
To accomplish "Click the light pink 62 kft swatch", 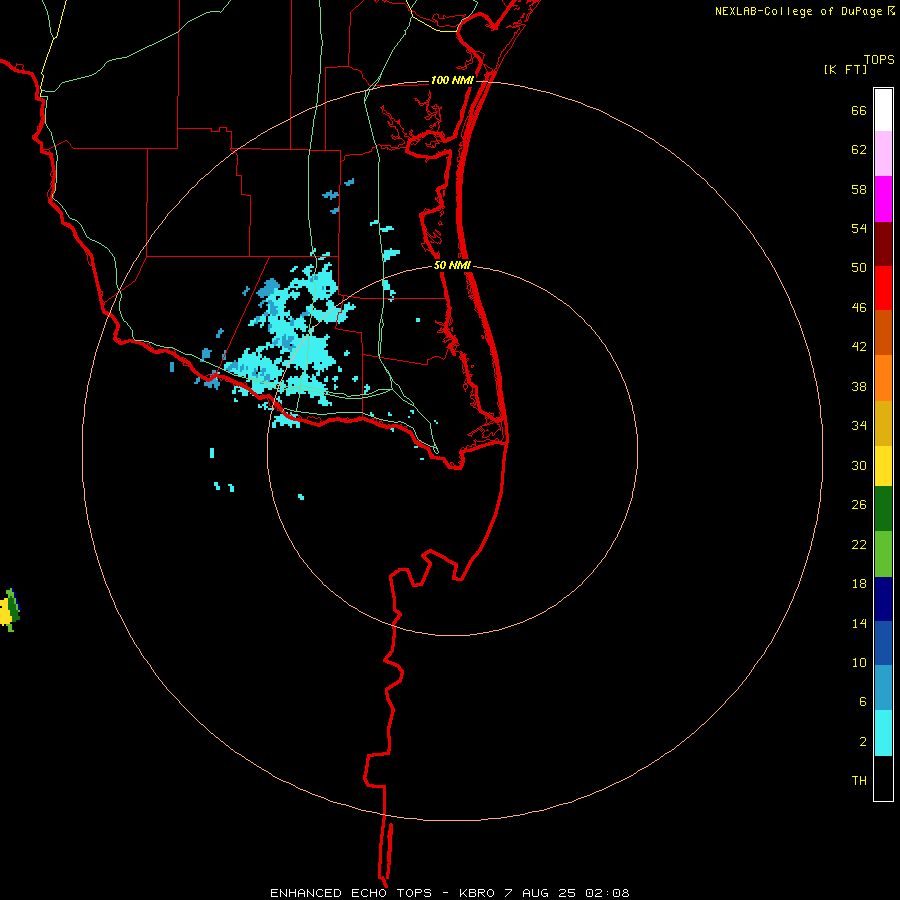I will click(883, 153).
